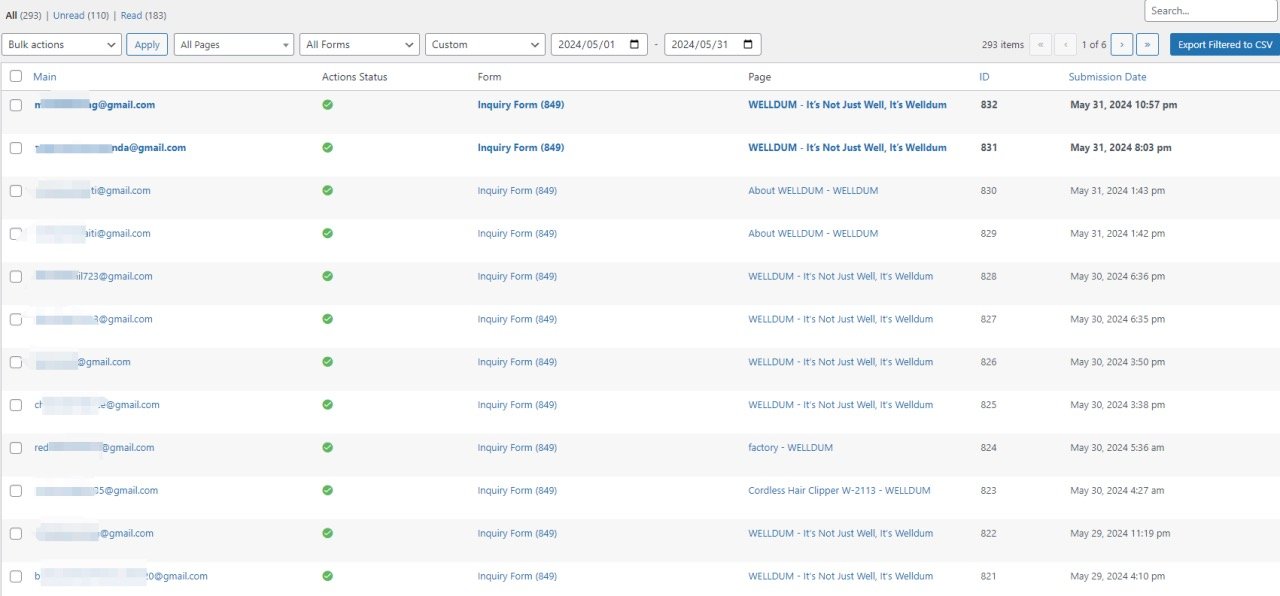Toggle select-all checkbox in table header

pyautogui.click(x=16, y=76)
